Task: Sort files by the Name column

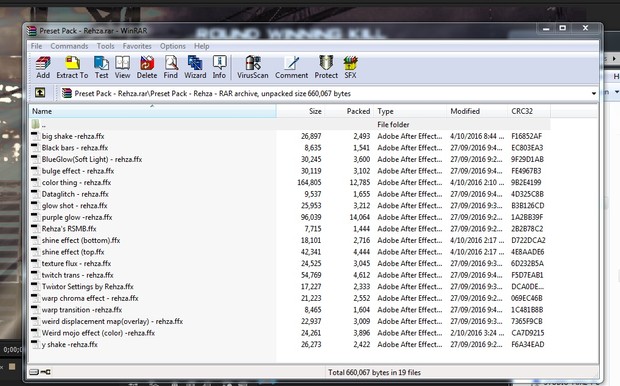Action: pyautogui.click(x=153, y=111)
